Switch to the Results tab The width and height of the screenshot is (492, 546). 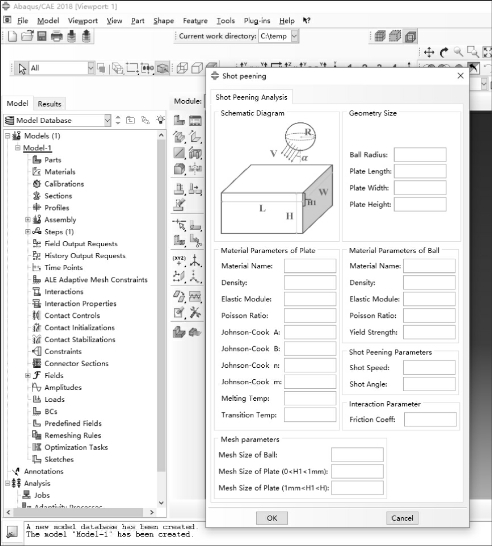[x=49, y=104]
